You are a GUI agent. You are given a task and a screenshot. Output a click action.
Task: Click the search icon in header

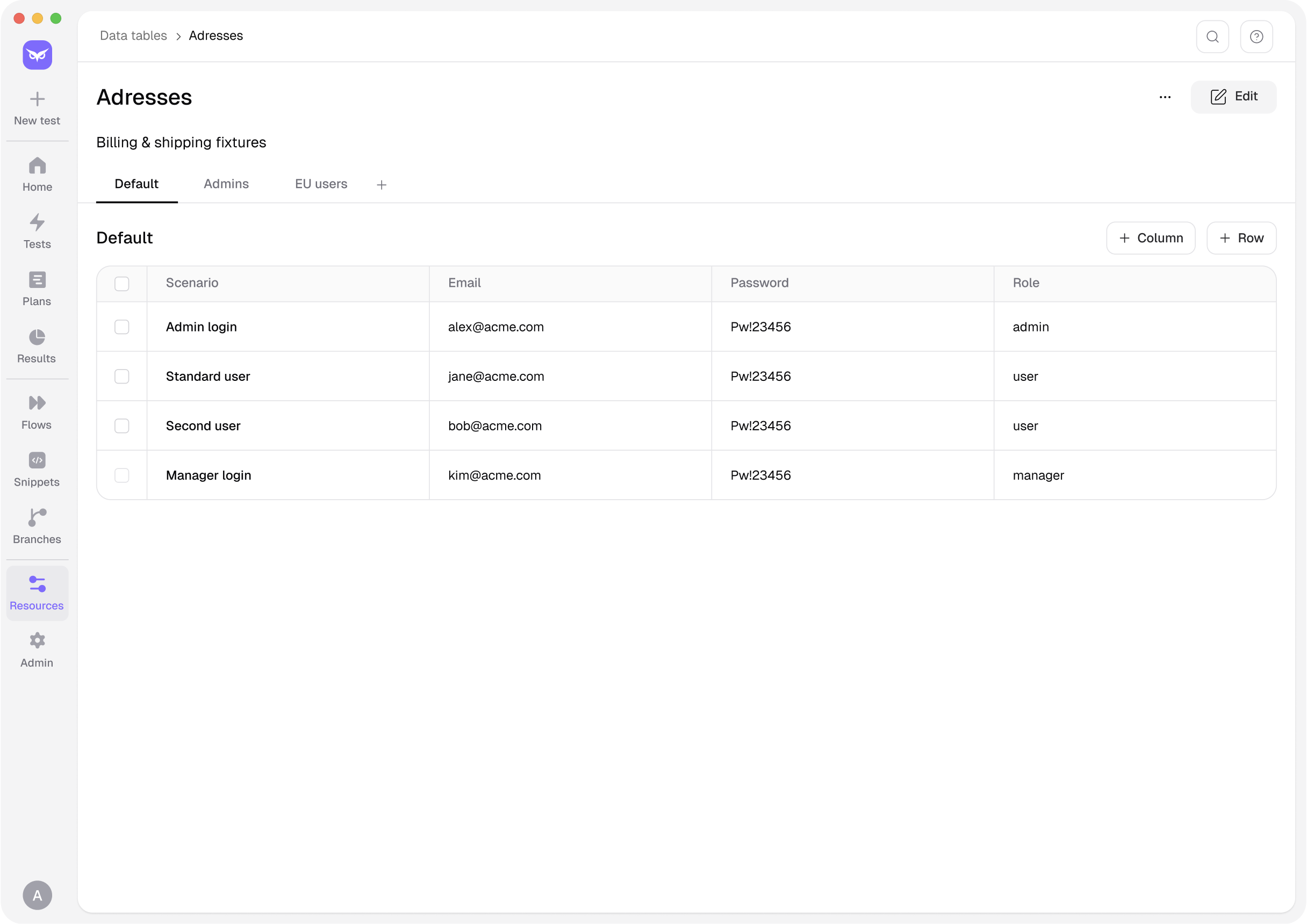1212,37
